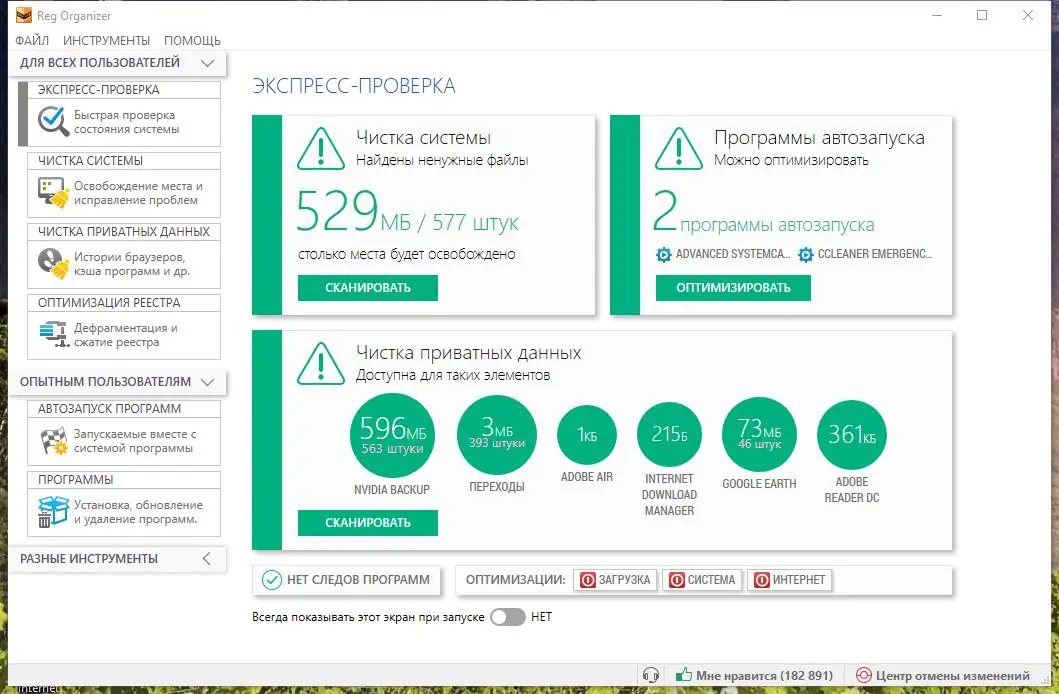Select ПРОГРАММЫ sidebar header
1059x694 pixels.
click(x=124, y=479)
